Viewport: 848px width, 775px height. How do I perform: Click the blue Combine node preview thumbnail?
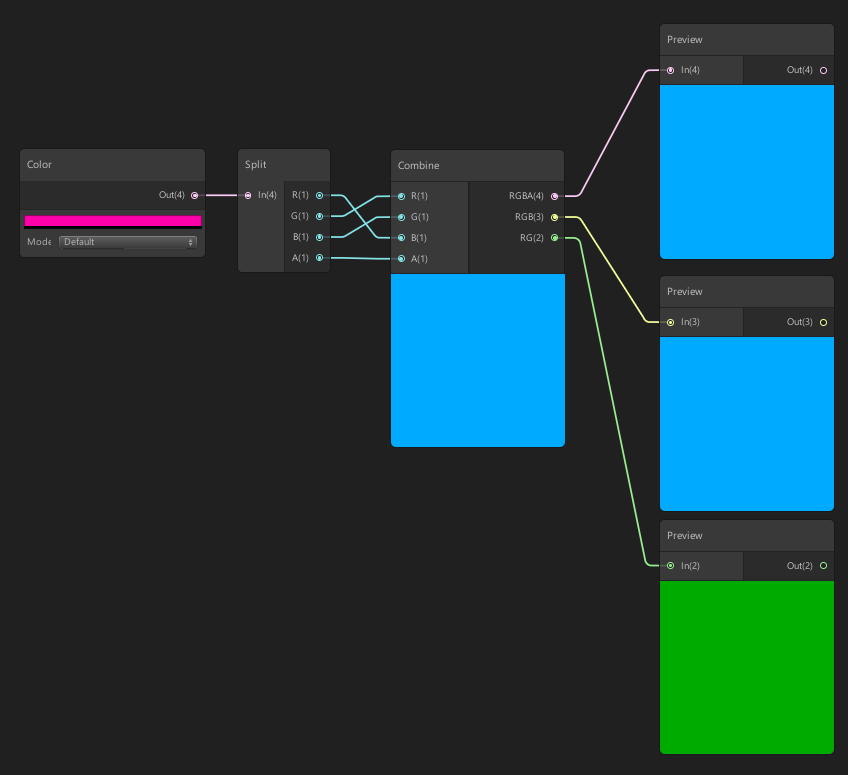[477, 360]
